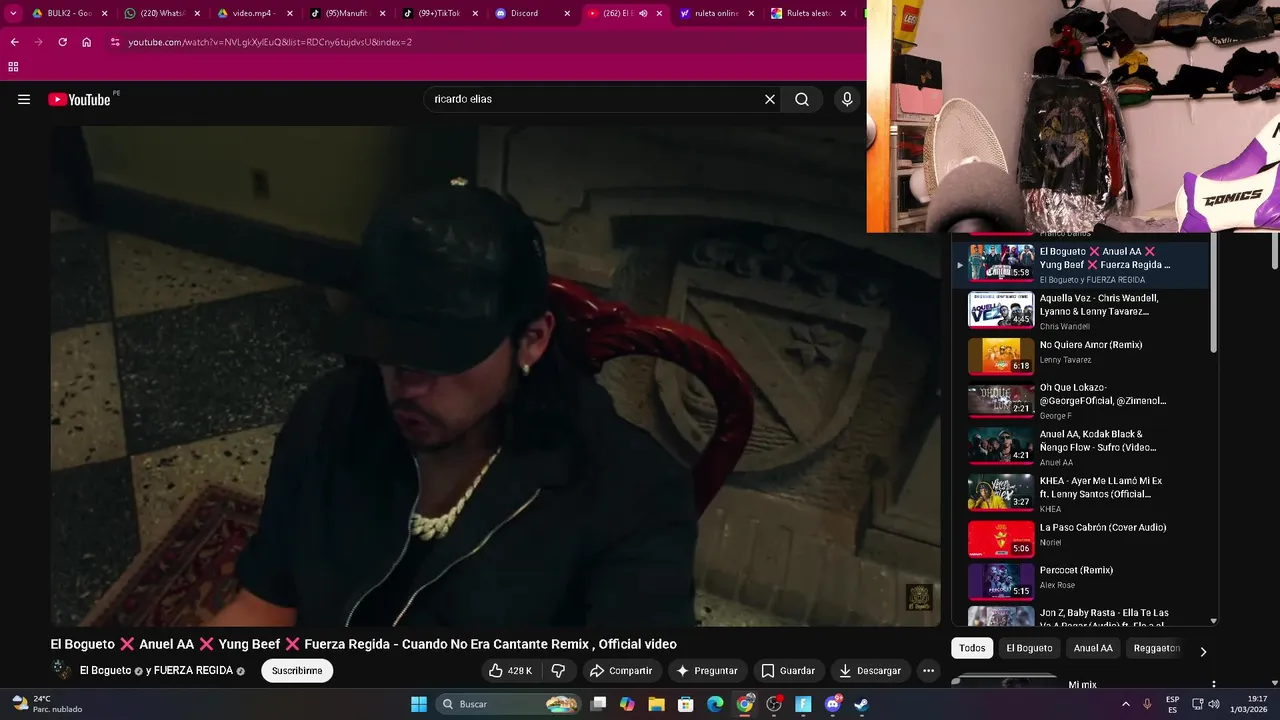1280x720 pixels.
Task: Select the El Bogueto filter chip
Action: (x=1029, y=648)
